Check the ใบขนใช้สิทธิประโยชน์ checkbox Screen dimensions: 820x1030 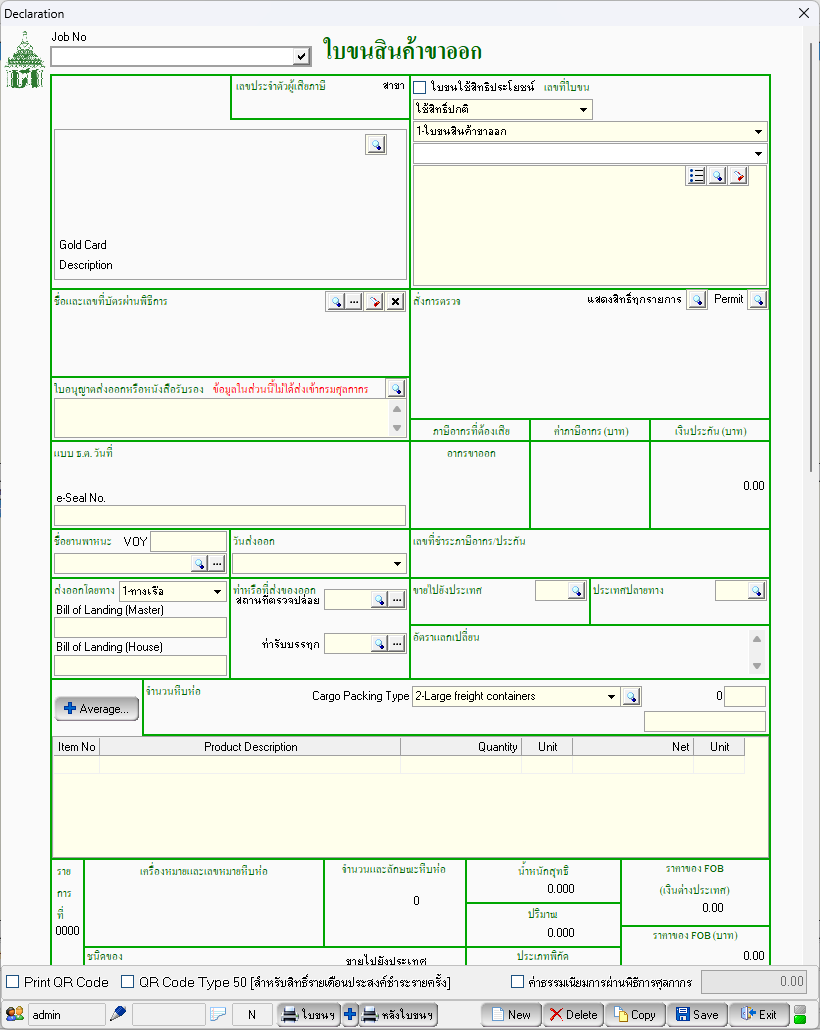(x=420, y=87)
